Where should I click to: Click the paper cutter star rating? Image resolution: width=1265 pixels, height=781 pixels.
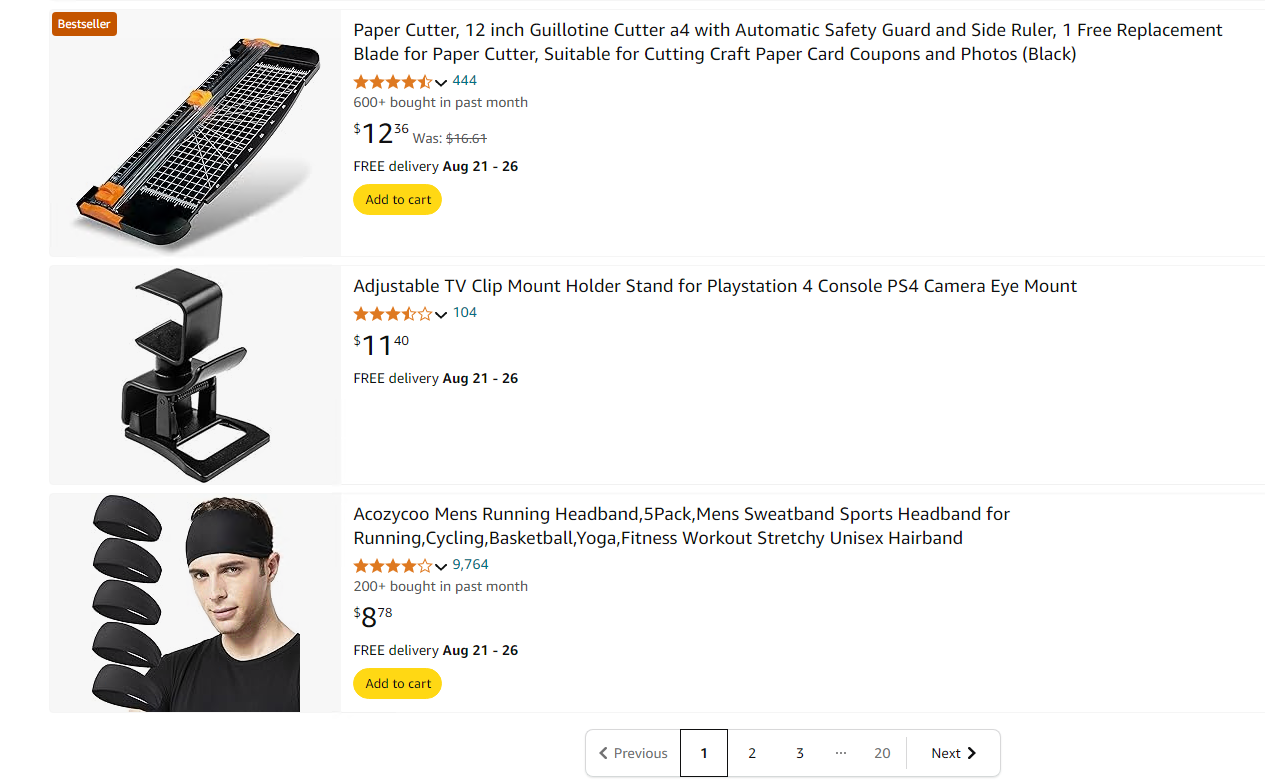(x=393, y=81)
